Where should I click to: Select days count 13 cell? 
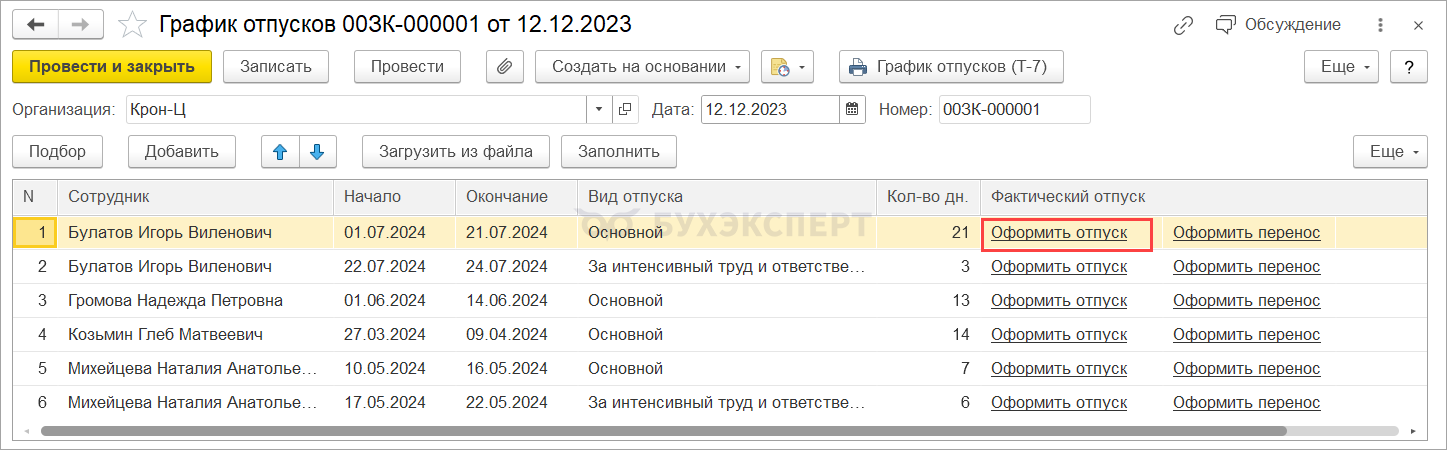(x=928, y=301)
